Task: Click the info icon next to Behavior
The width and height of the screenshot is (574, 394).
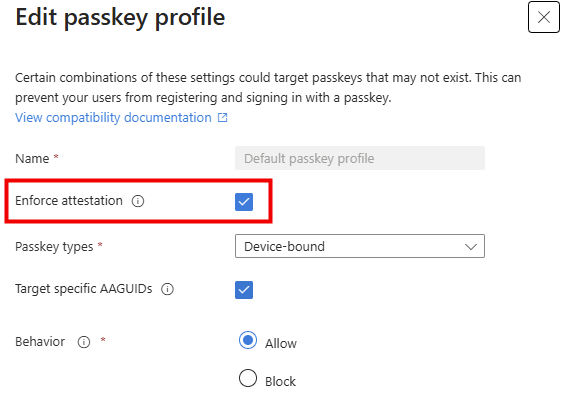Action: (84, 342)
